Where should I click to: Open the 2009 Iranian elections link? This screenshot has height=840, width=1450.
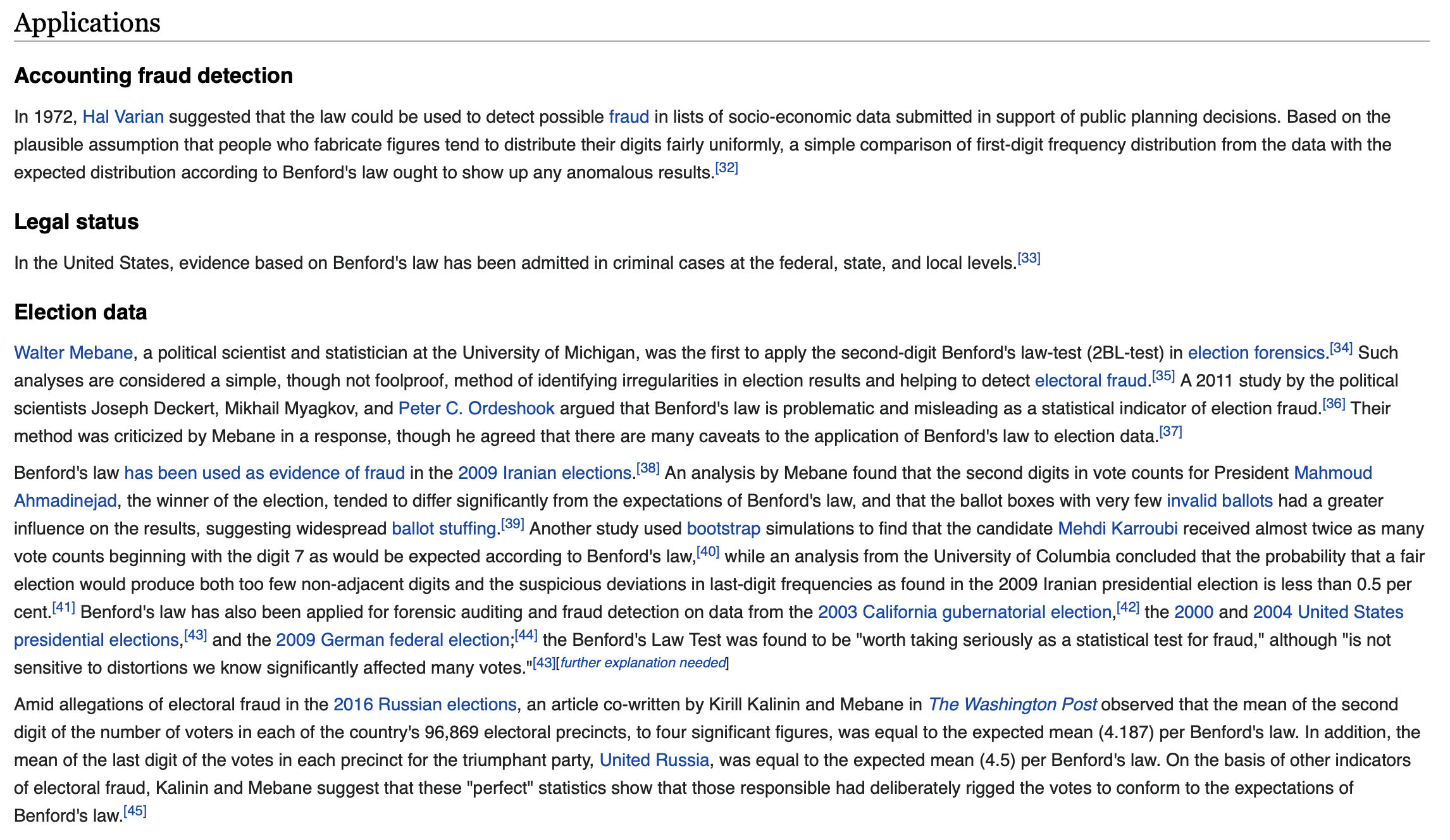pos(545,473)
